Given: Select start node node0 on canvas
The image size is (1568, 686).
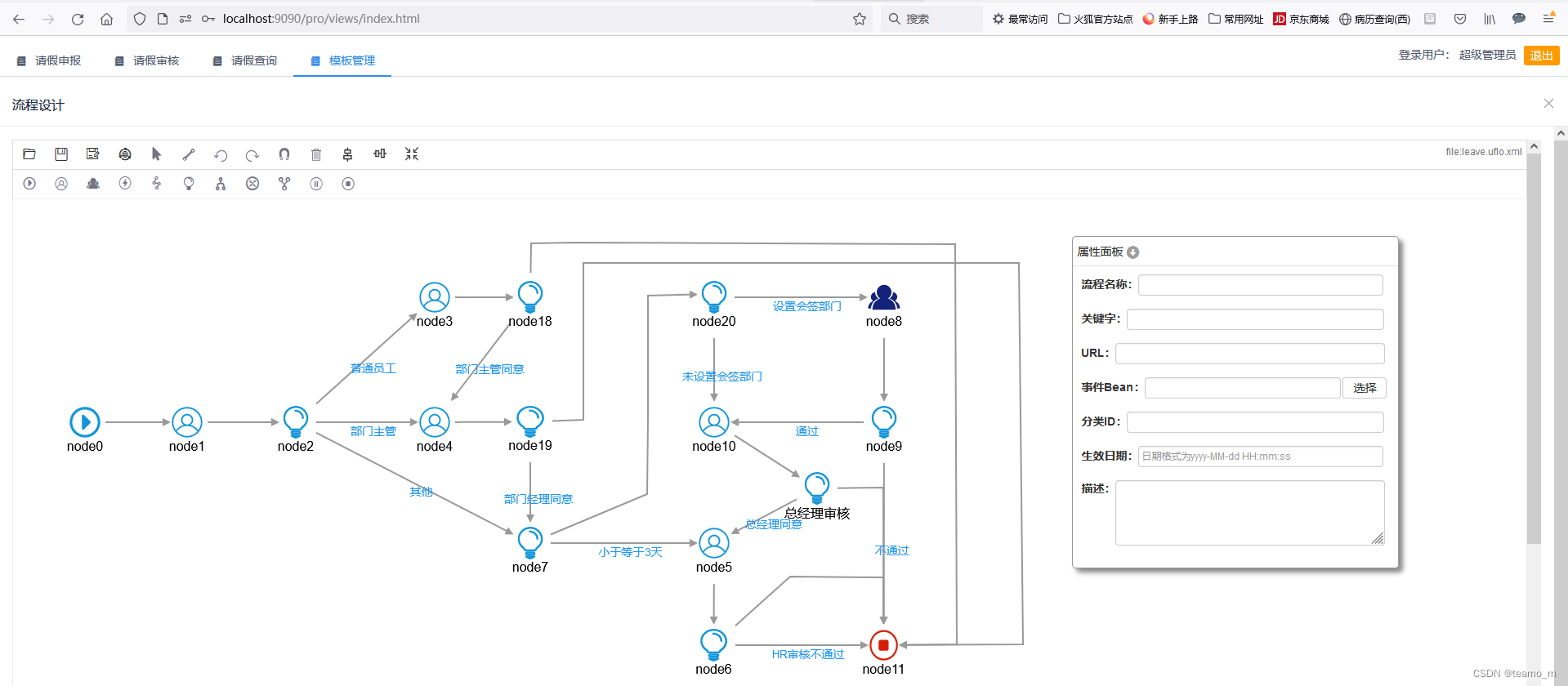Looking at the screenshot, I should pos(85,422).
